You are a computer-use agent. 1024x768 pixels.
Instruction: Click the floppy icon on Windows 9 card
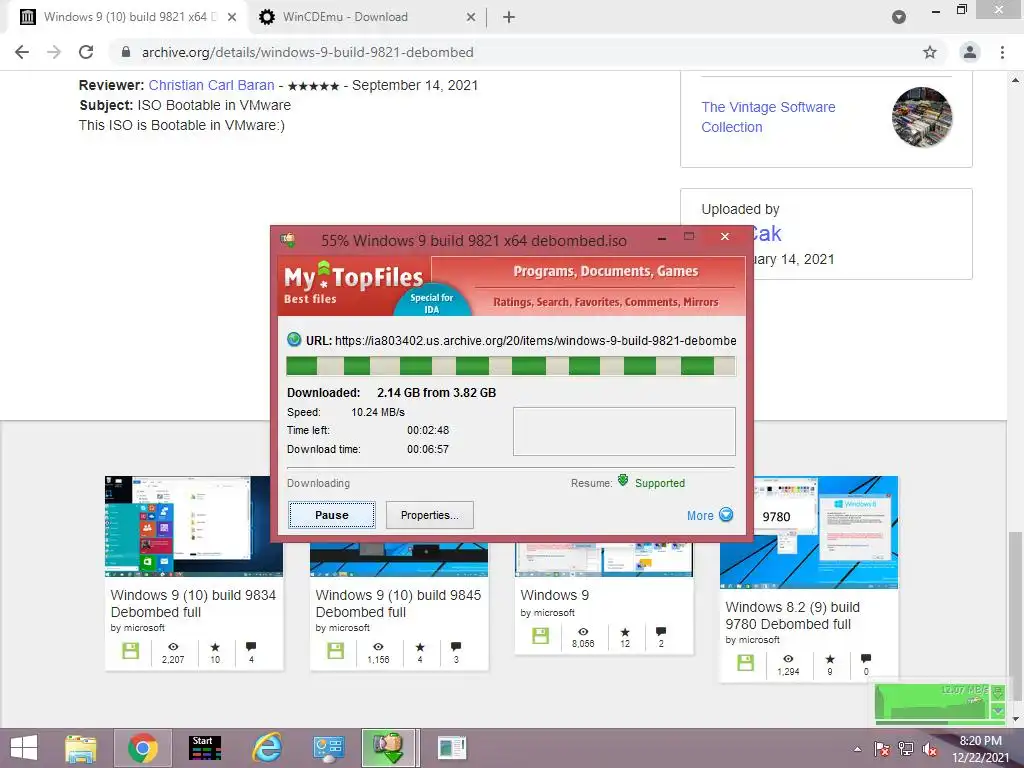tap(541, 635)
